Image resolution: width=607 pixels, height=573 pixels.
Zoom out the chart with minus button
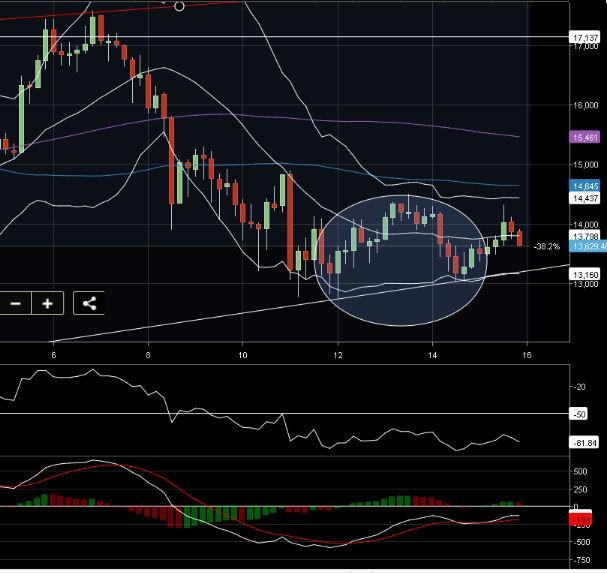(15, 303)
